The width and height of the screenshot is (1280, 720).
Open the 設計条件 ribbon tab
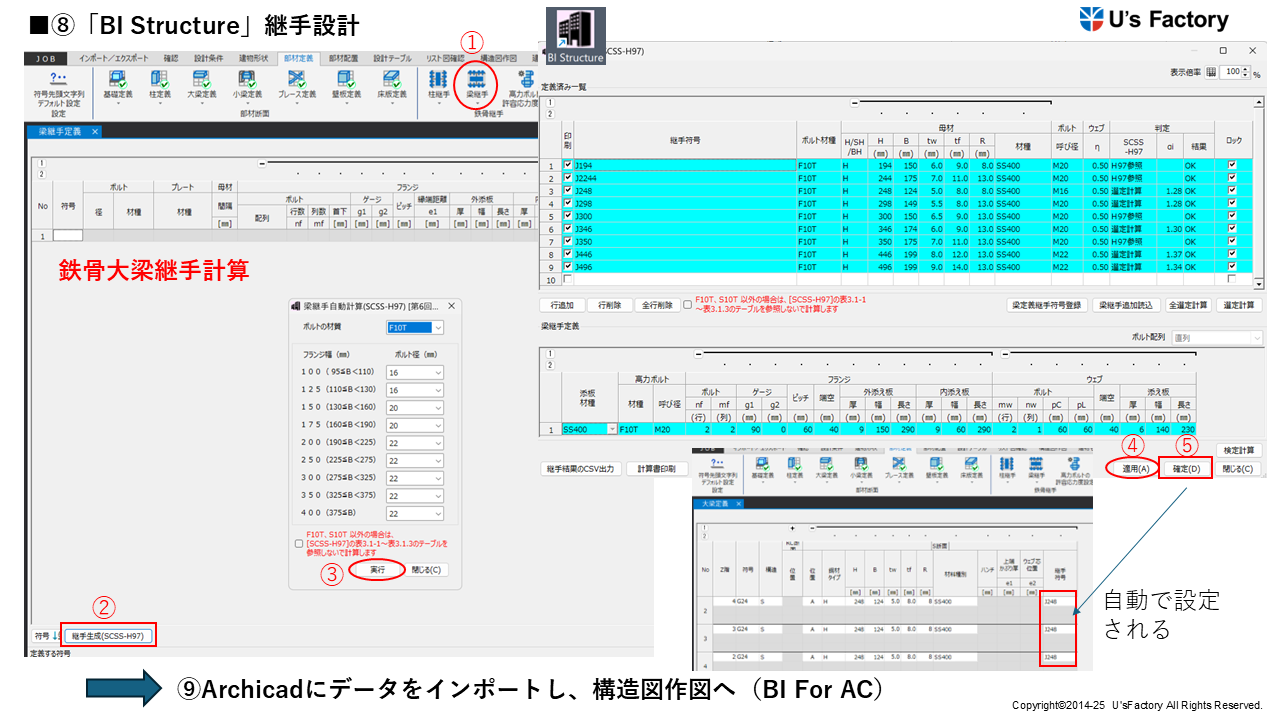[x=209, y=58]
